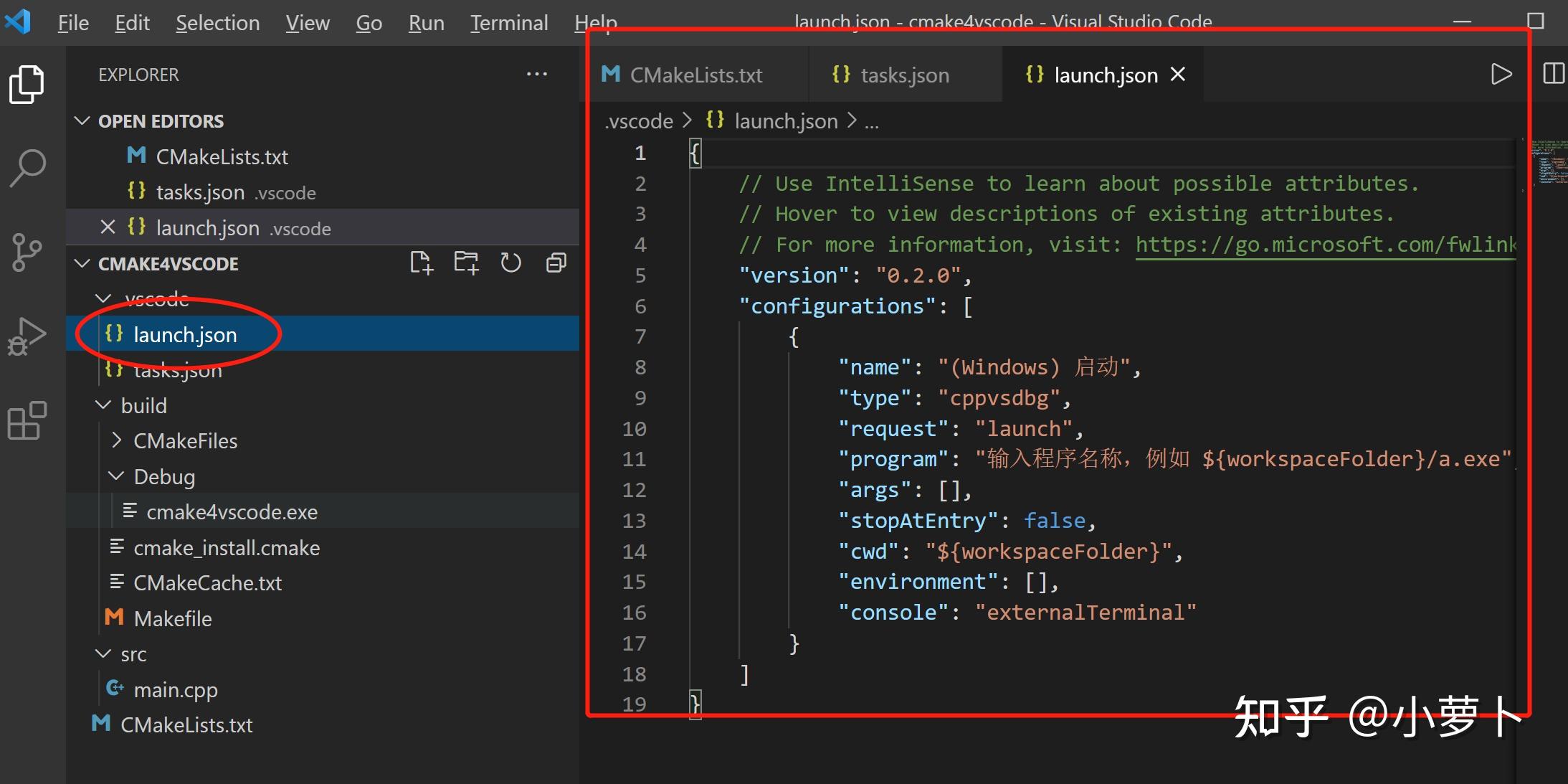This screenshot has width=1568, height=784.
Task: Click the Split Editor icon
Action: [x=1555, y=73]
